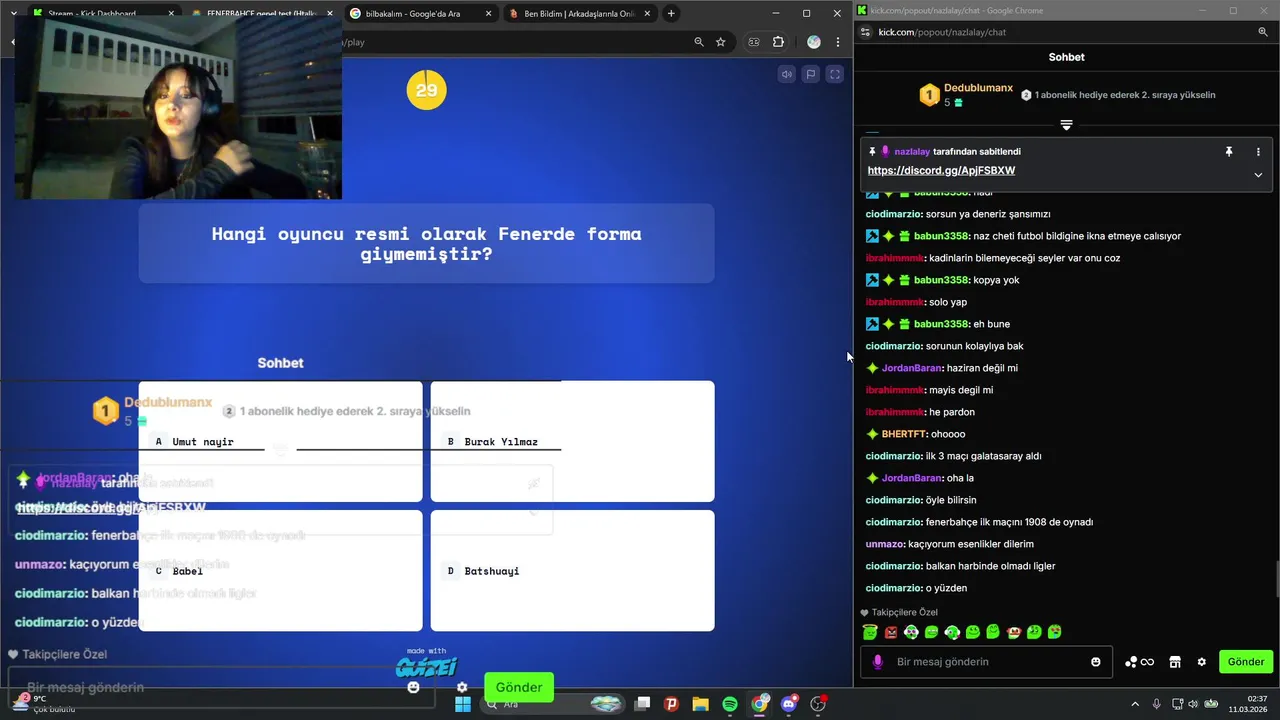The width and height of the screenshot is (1280, 720).
Task: Open the volume control in system tray
Action: [x=1195, y=704]
